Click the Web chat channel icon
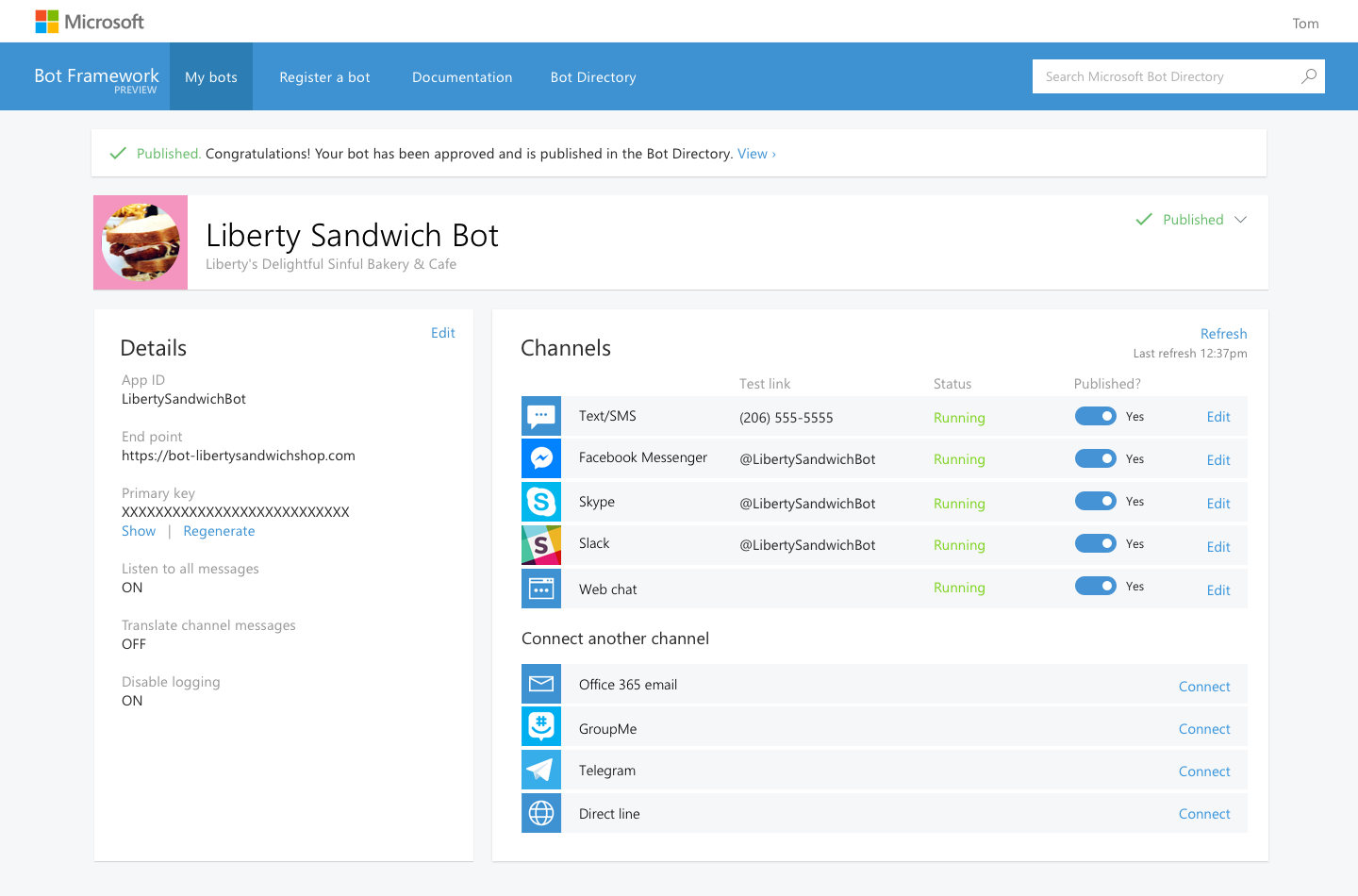Viewport: 1358px width, 896px height. (x=541, y=589)
